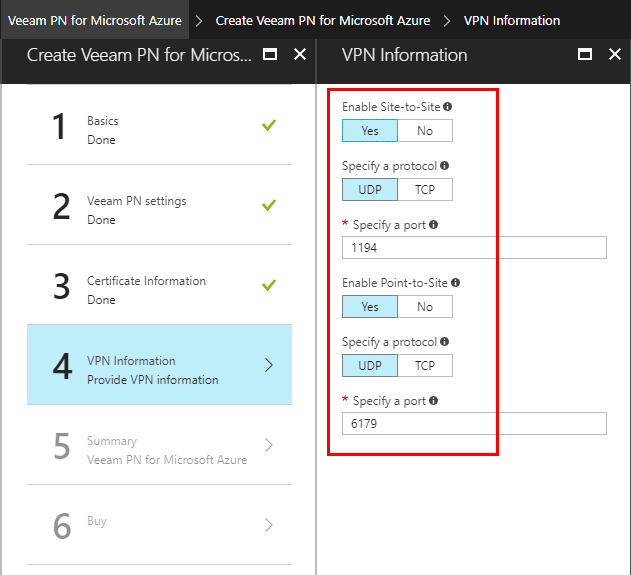Open step 1 Basics

tap(160, 125)
